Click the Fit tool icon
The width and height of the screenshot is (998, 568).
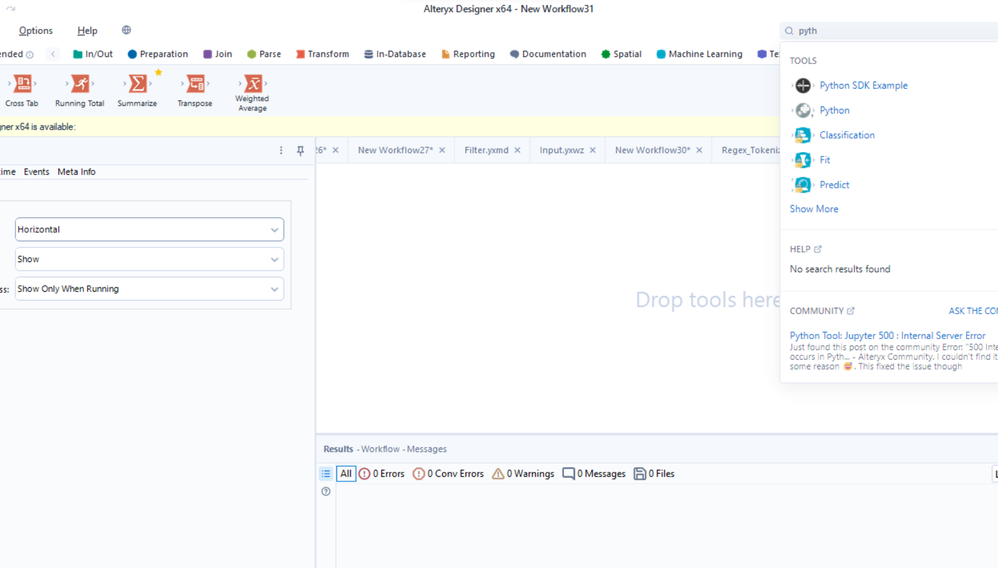click(803, 160)
